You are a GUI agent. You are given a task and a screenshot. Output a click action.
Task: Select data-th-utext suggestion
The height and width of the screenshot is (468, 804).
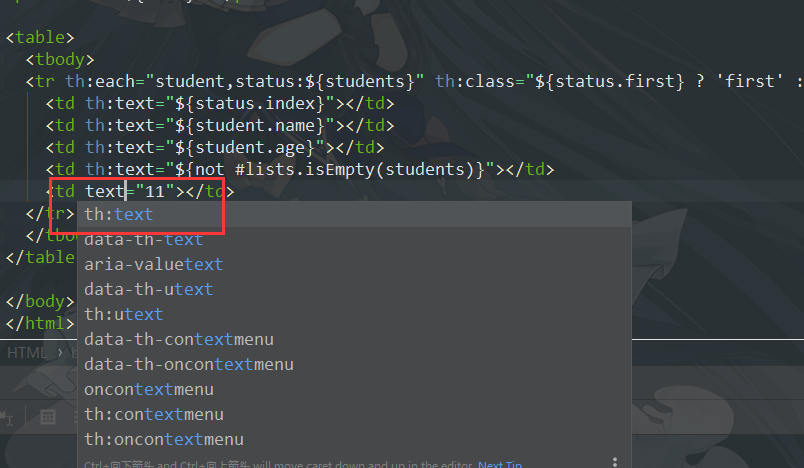354,289
